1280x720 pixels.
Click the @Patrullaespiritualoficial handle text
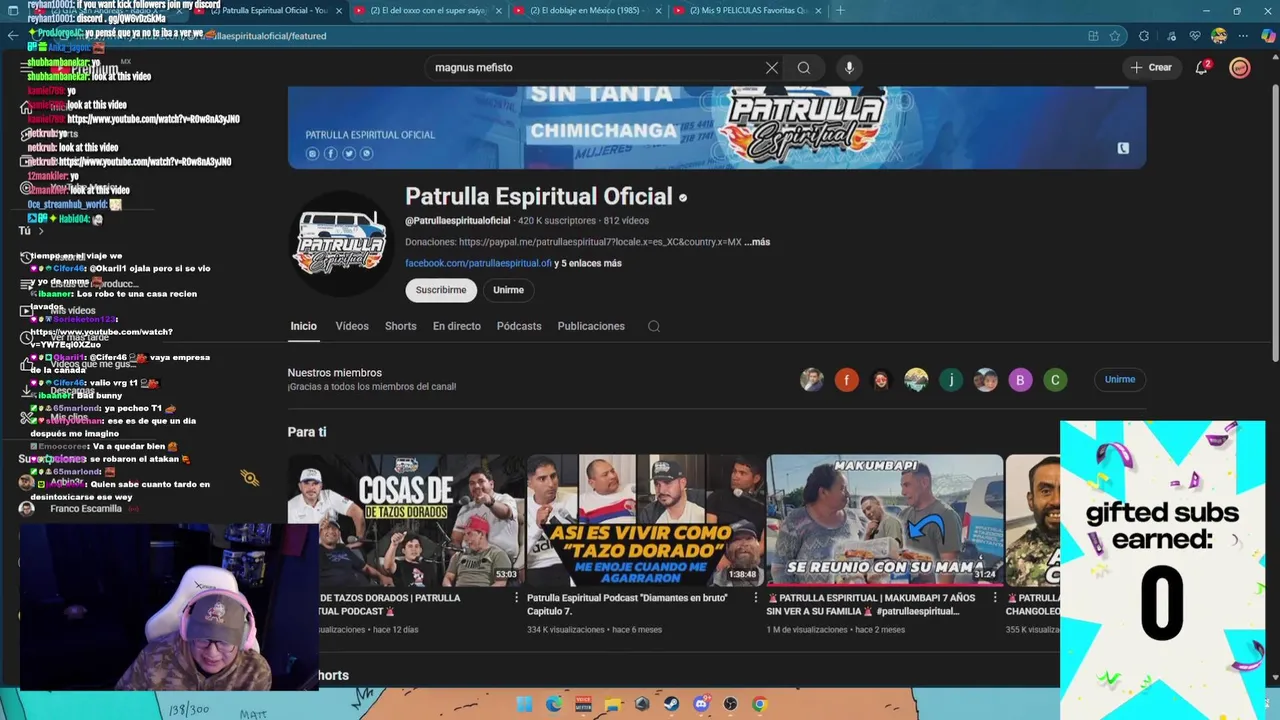pyautogui.click(x=458, y=221)
